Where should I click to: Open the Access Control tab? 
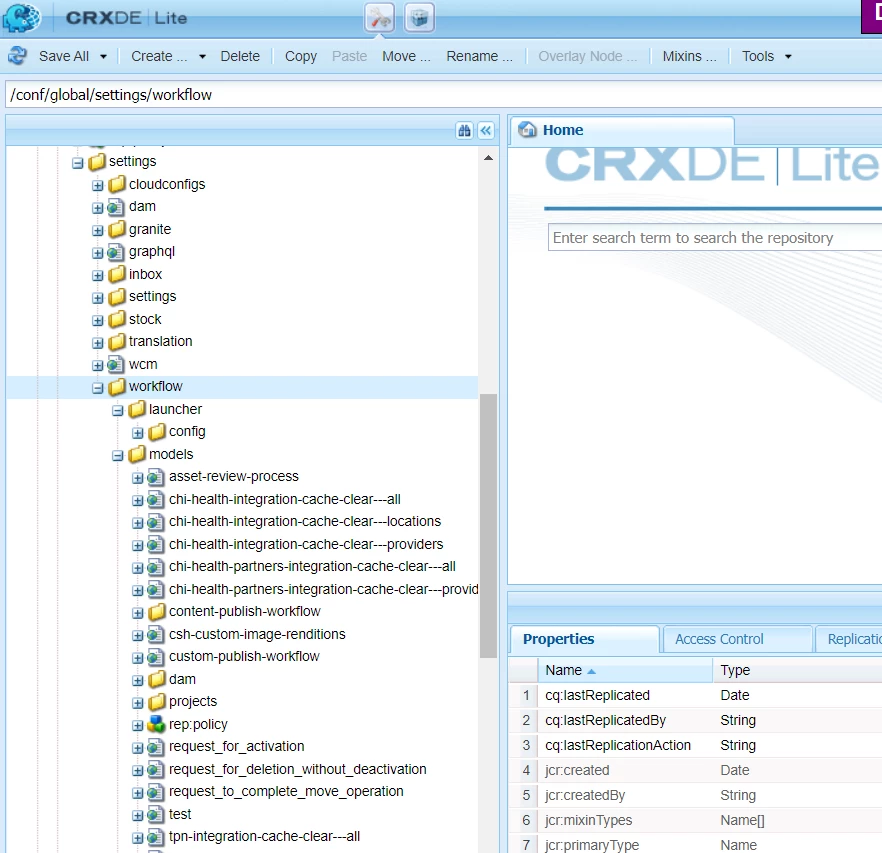point(737,639)
